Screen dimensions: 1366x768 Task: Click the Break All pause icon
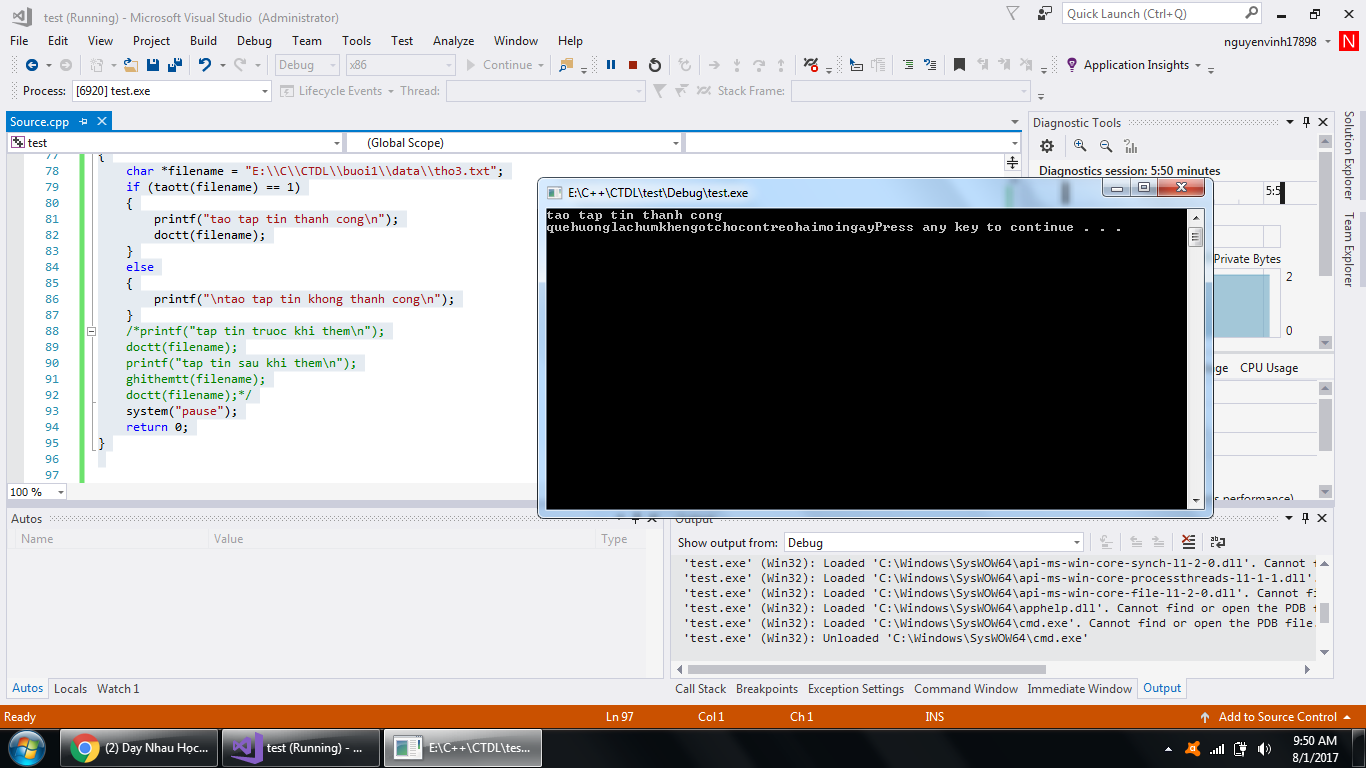pyautogui.click(x=610, y=64)
